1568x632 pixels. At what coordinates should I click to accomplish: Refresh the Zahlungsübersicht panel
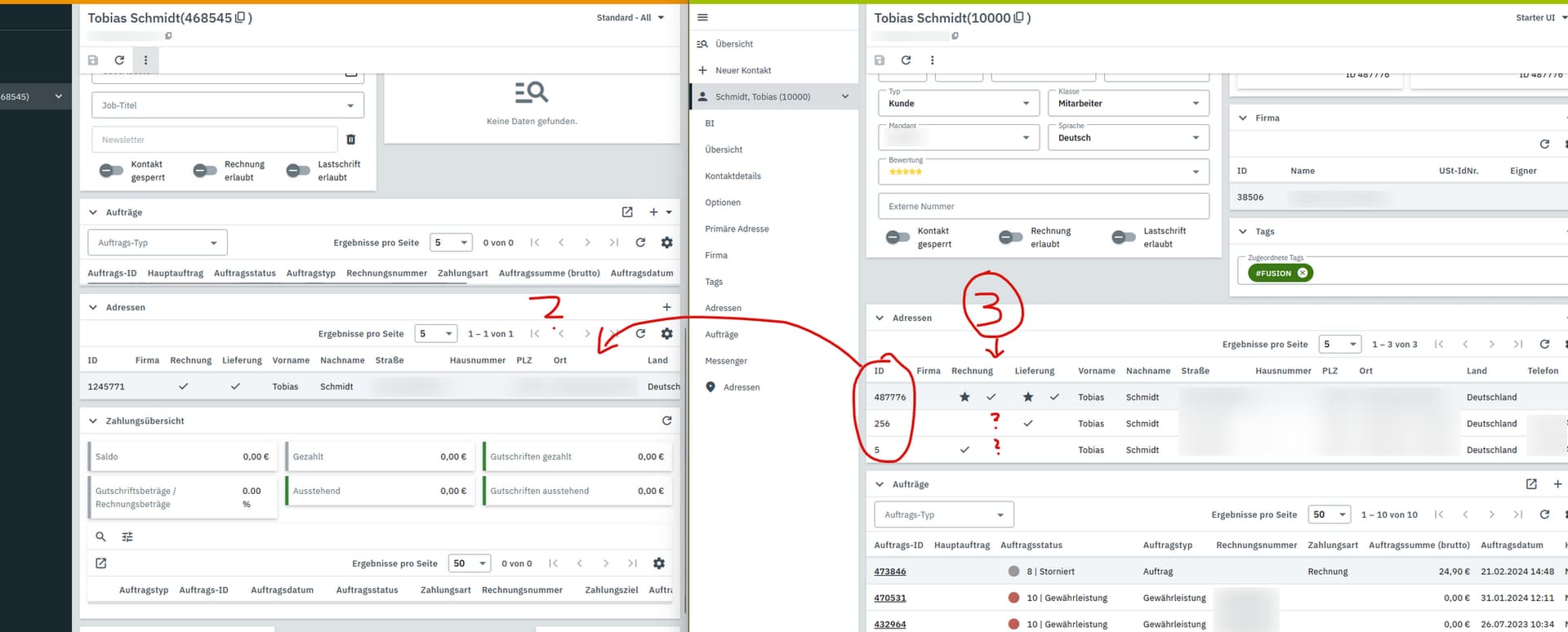coord(666,421)
